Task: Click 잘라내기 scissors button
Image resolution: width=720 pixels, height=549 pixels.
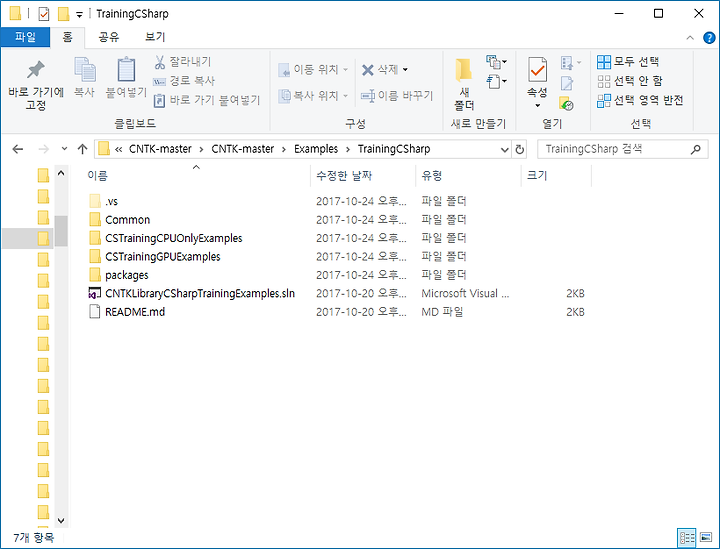Action: point(182,62)
